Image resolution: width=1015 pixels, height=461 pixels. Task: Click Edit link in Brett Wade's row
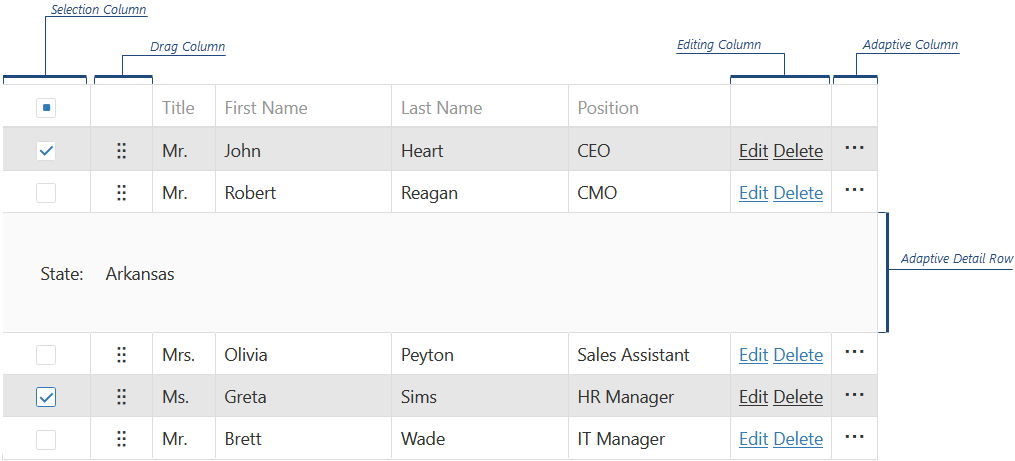(753, 439)
